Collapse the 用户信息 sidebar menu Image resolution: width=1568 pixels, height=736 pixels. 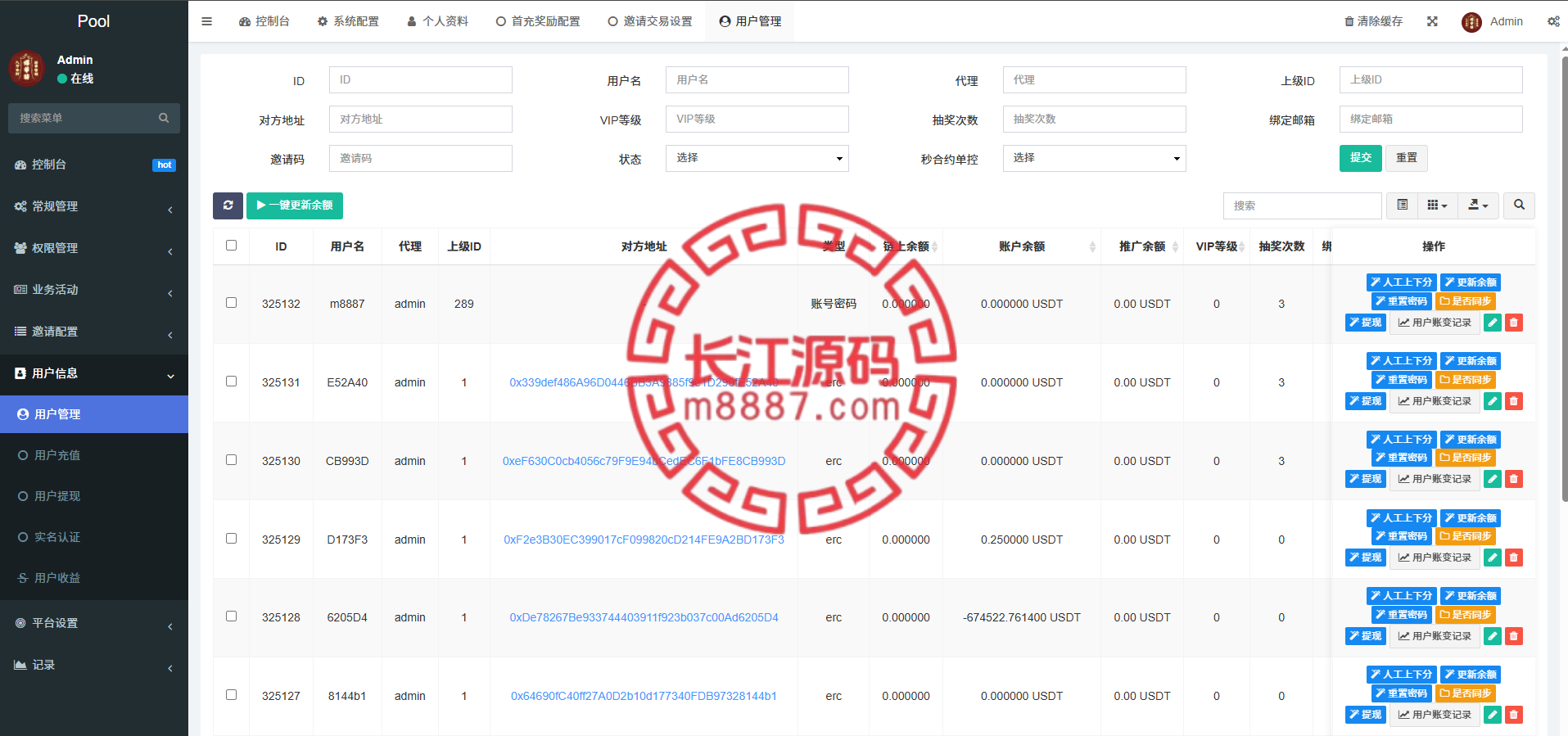pyautogui.click(x=94, y=373)
